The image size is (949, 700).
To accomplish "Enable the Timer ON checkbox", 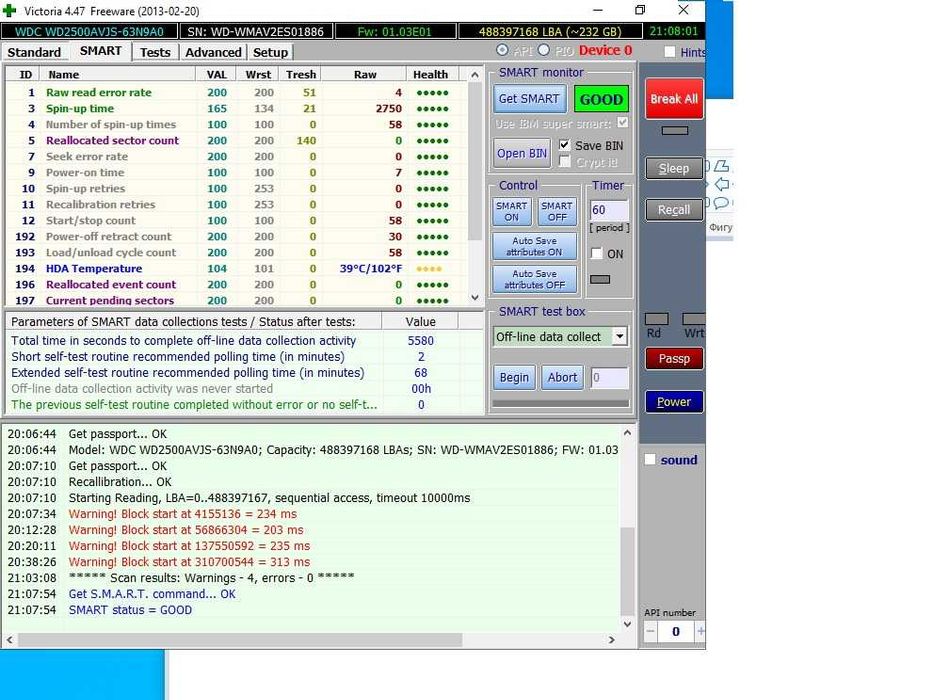I will pyautogui.click(x=596, y=254).
